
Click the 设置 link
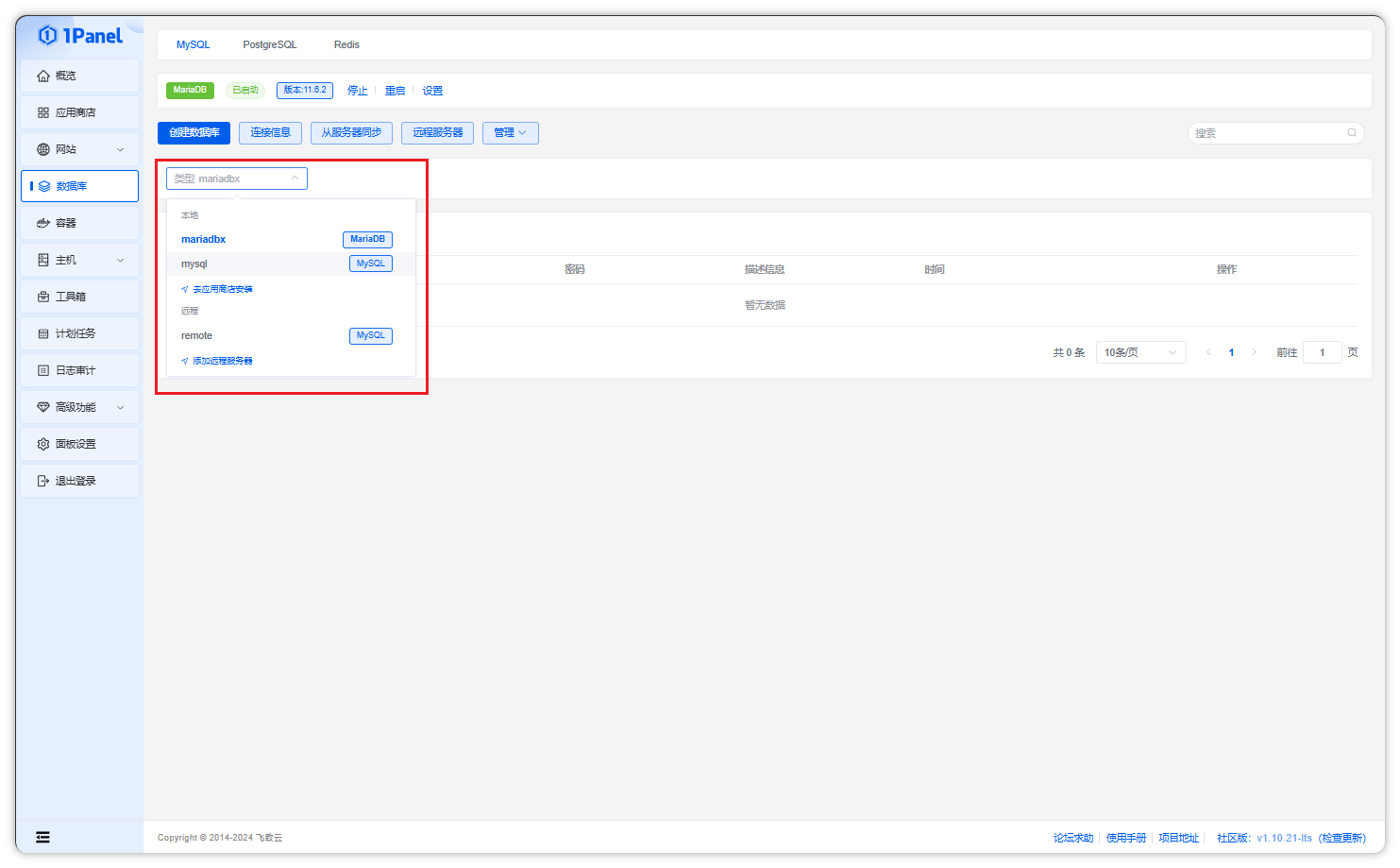coord(433,91)
